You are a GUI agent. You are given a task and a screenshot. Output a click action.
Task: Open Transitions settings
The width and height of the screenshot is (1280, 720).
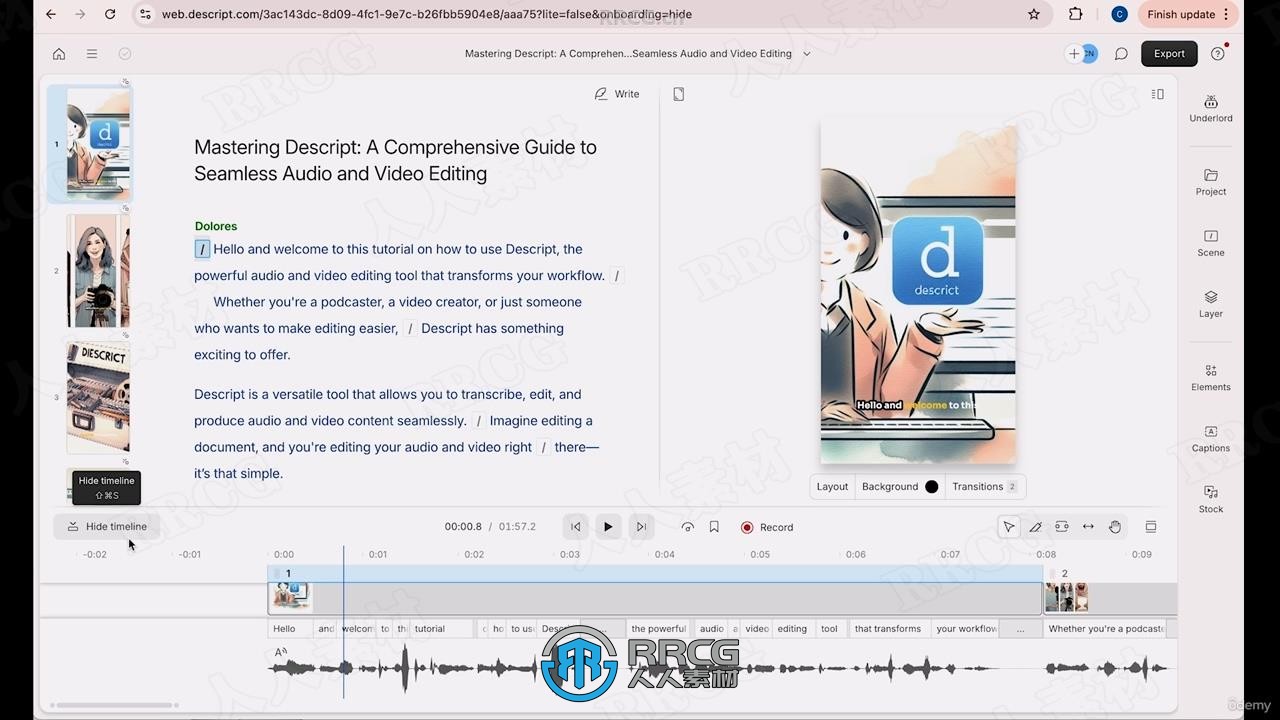(x=984, y=487)
